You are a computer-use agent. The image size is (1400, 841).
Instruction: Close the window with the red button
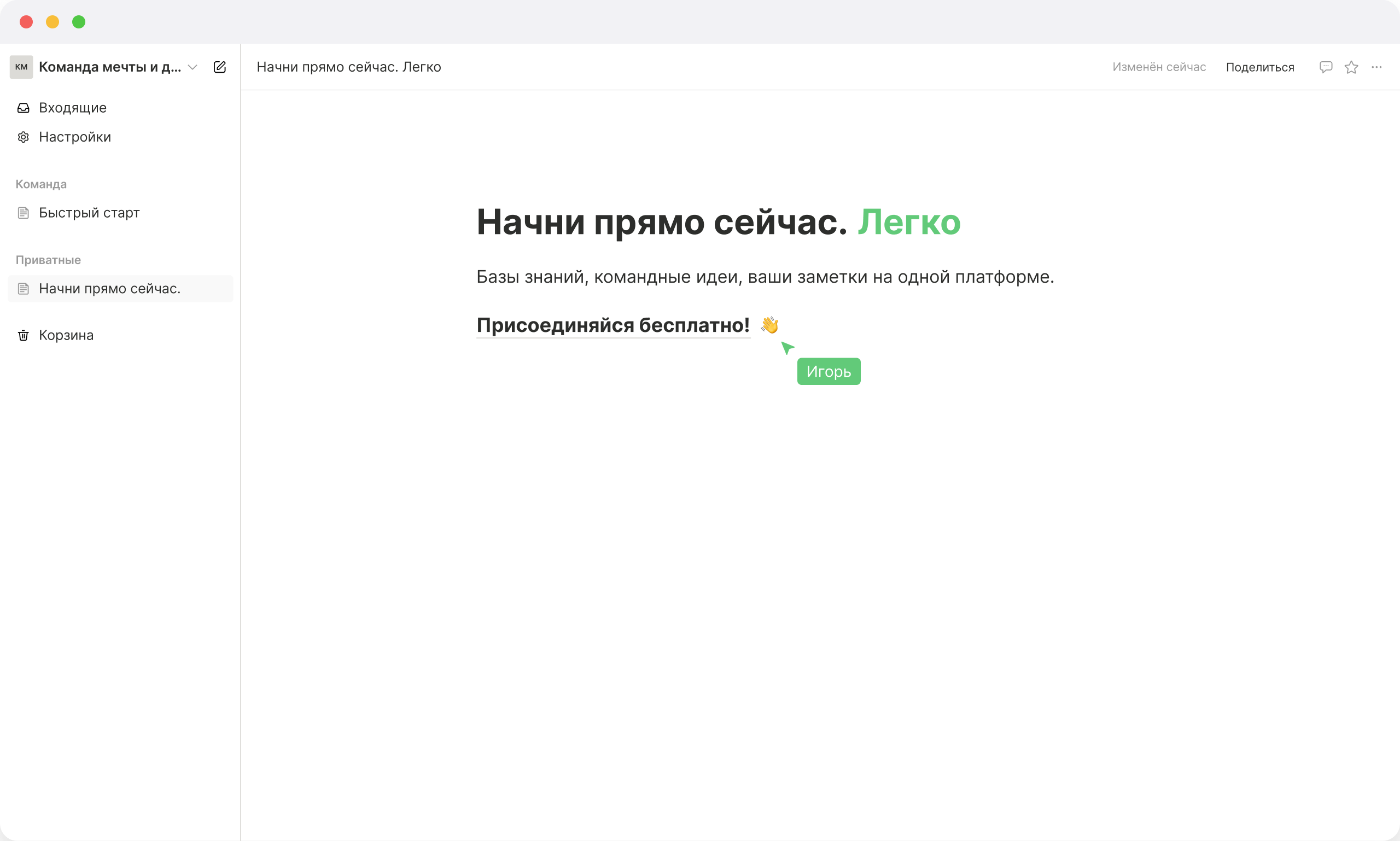coord(26,21)
